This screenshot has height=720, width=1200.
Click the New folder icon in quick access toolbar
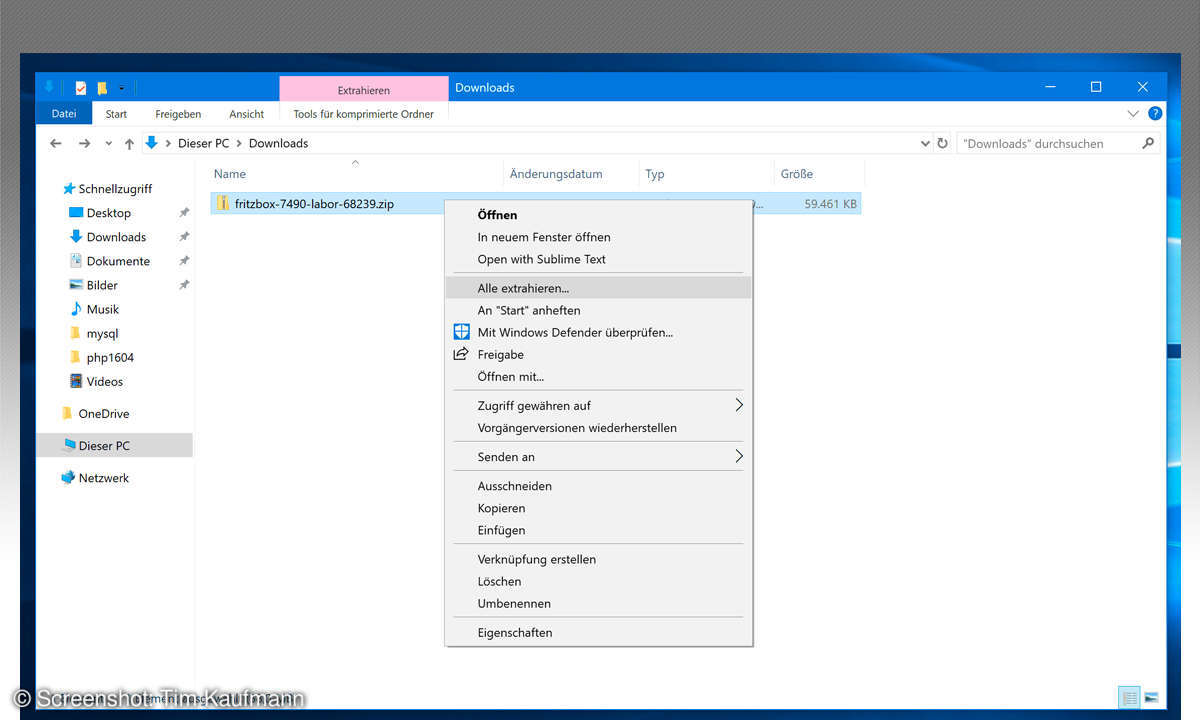point(102,88)
